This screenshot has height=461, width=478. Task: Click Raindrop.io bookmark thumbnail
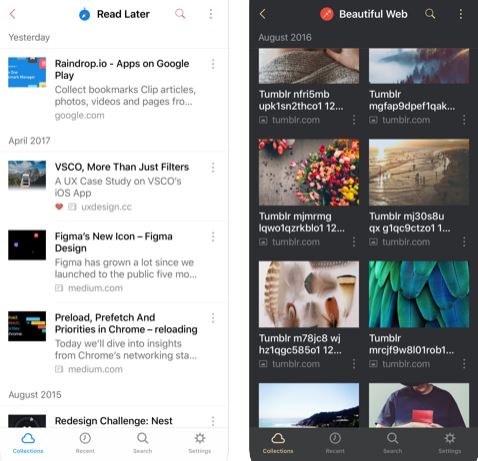pos(27,72)
